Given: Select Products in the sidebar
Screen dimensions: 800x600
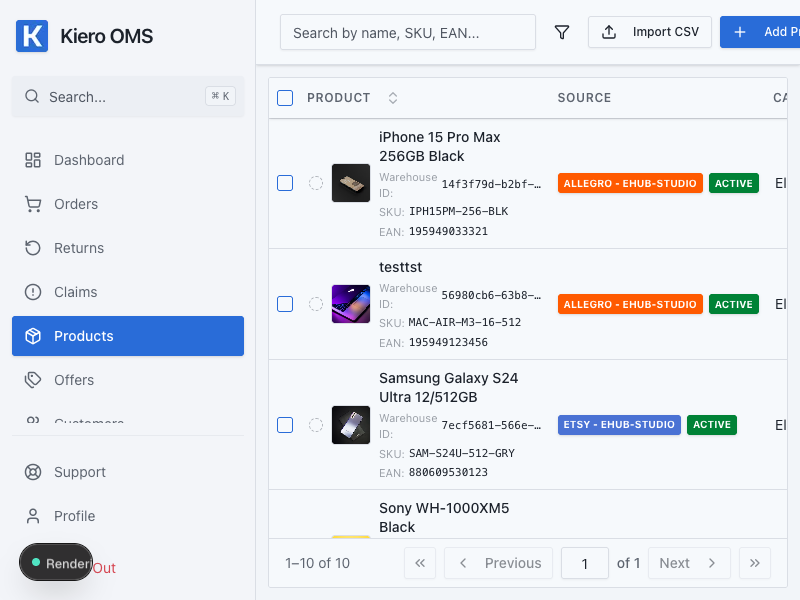Looking at the screenshot, I should (128, 336).
